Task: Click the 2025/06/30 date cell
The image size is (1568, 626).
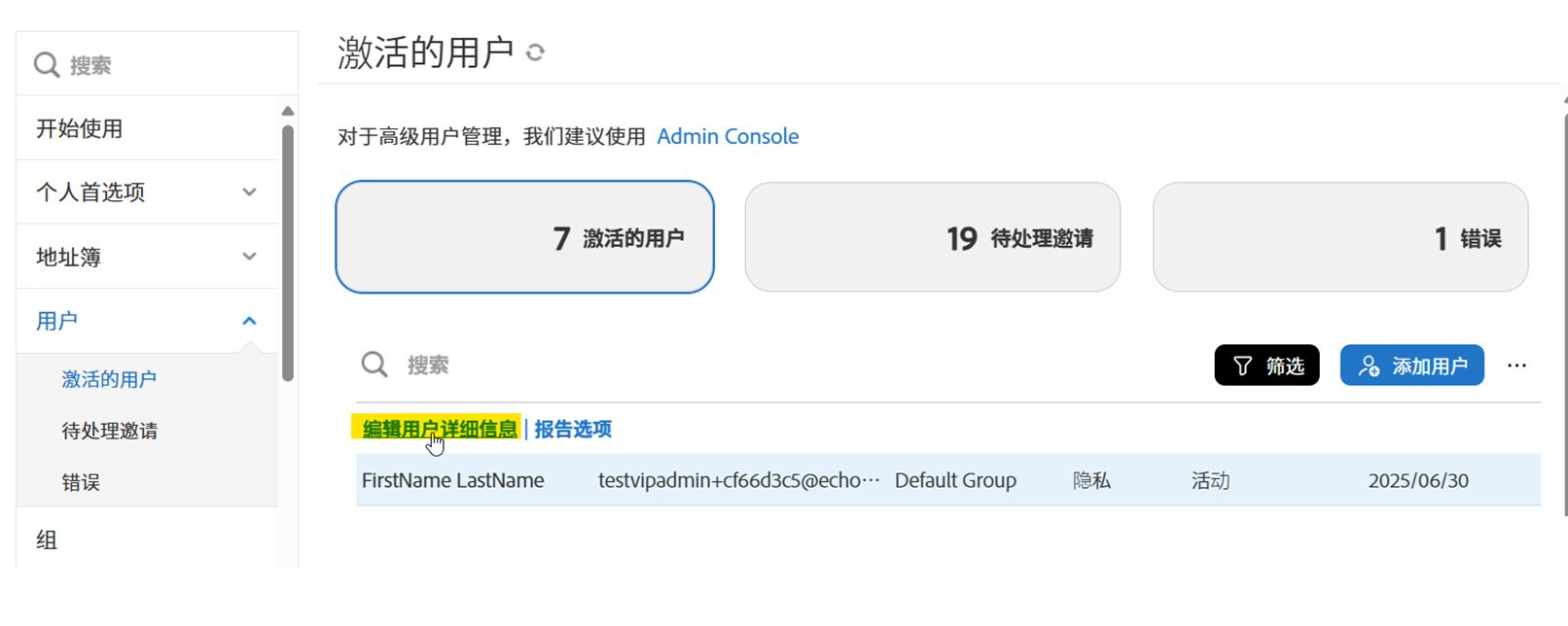Action: [x=1418, y=480]
